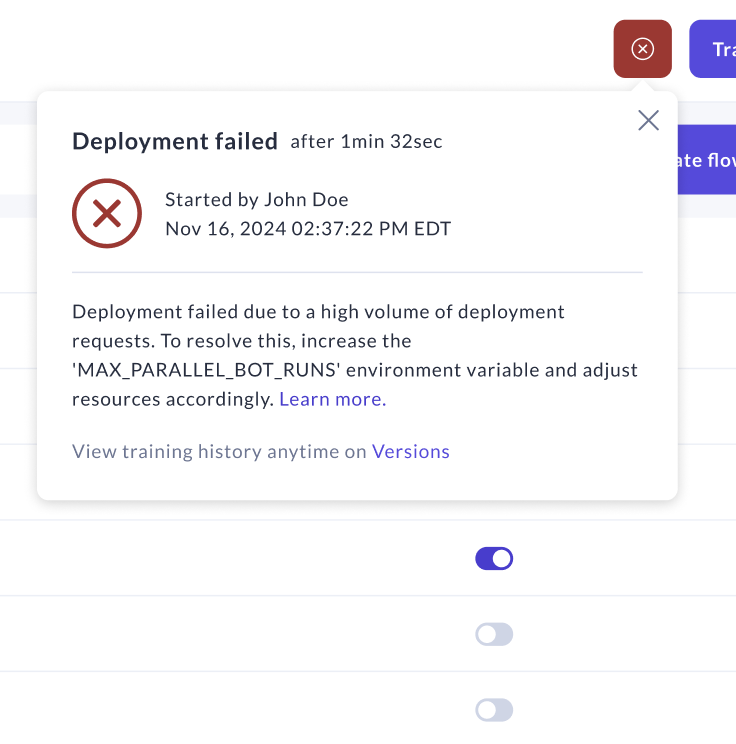
Task: Click the Create flow button
Action: [x=706, y=159]
